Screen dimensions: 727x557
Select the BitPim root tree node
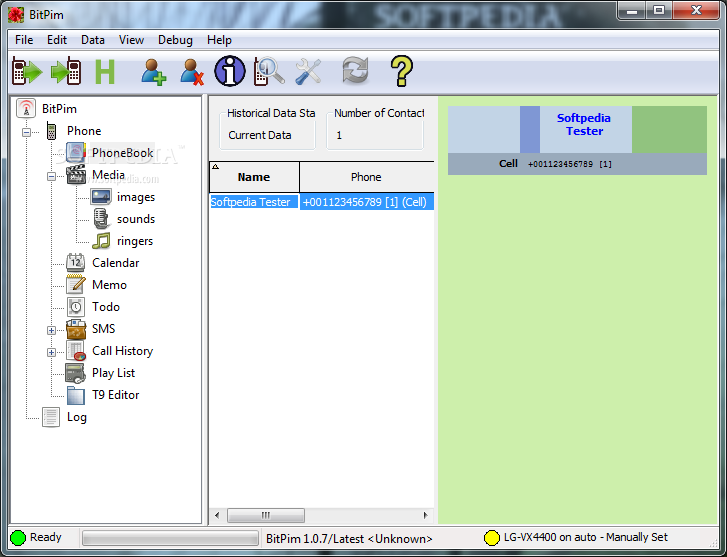click(59, 109)
